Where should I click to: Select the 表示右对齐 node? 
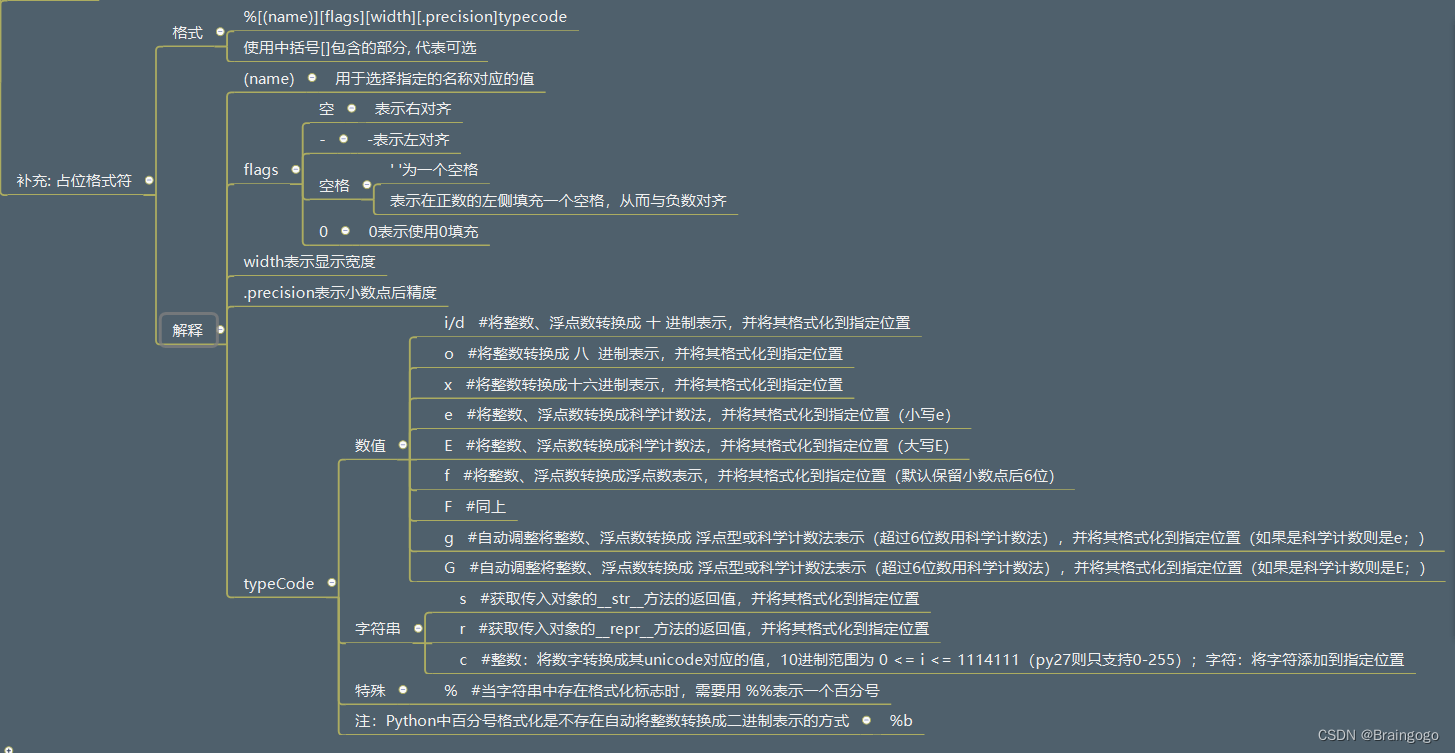click(x=414, y=108)
